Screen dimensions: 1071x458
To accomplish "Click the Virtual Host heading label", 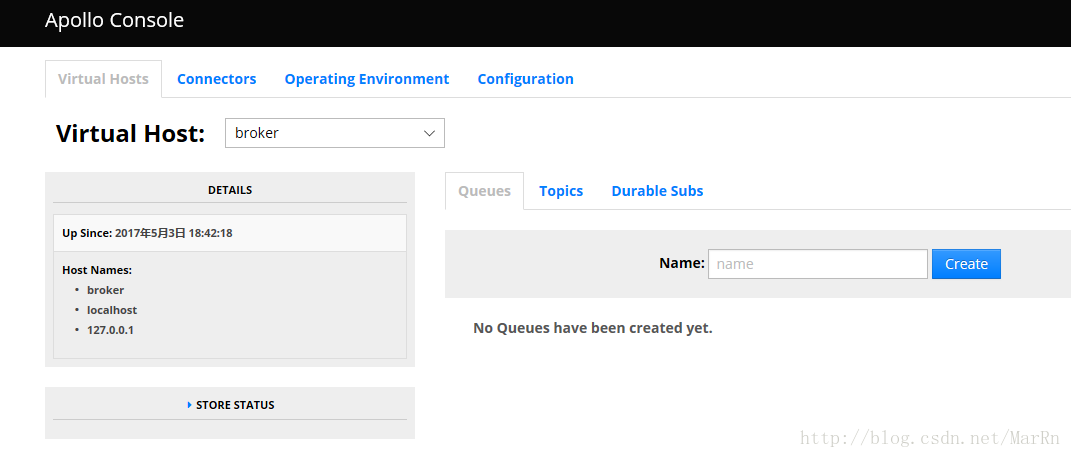I will [x=130, y=133].
